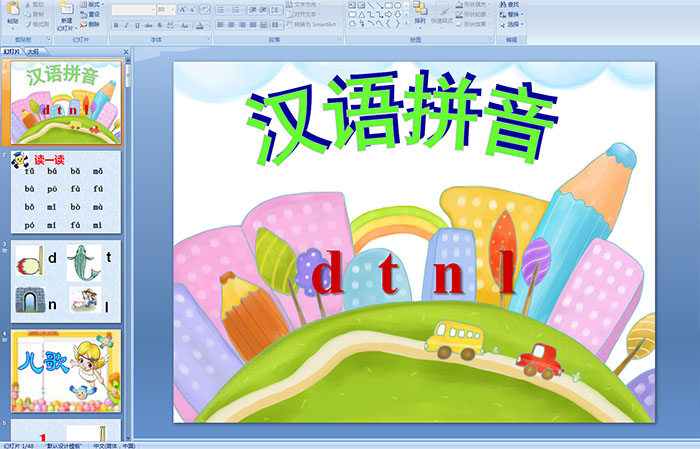Select the 儿歌 slide 4 thumbnail

click(x=66, y=372)
